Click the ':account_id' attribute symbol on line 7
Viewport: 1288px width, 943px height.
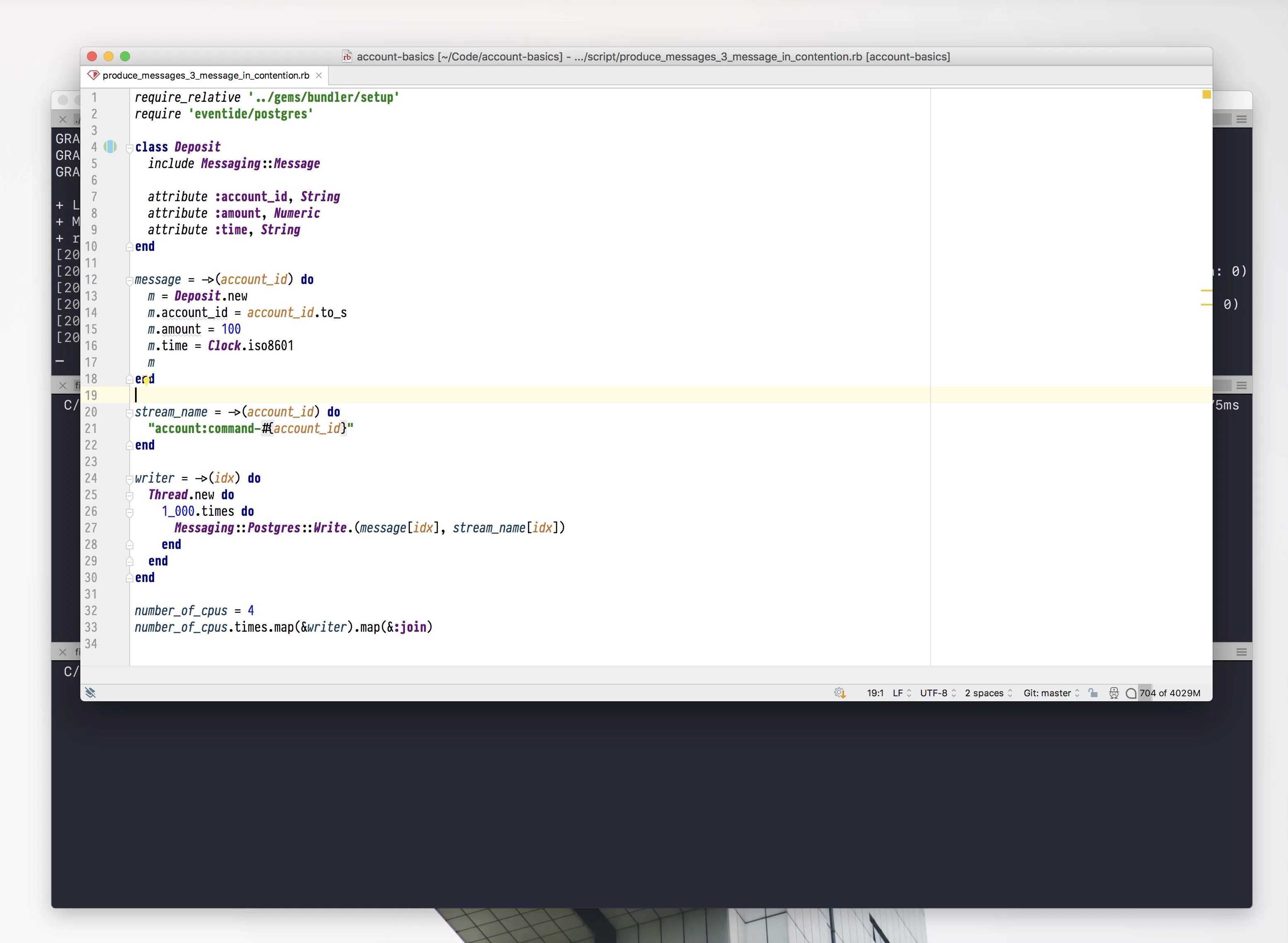(251, 197)
